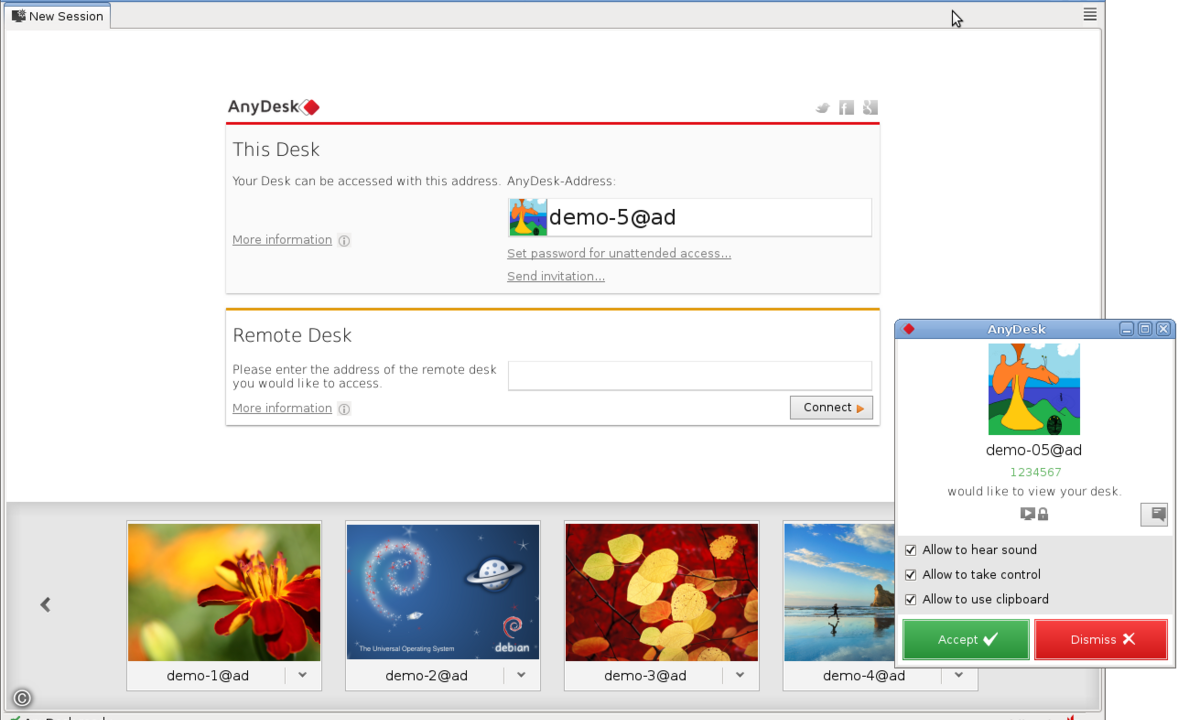Go to previous recent sessions with left arrow
The height and width of the screenshot is (720, 1200).
[x=45, y=604]
